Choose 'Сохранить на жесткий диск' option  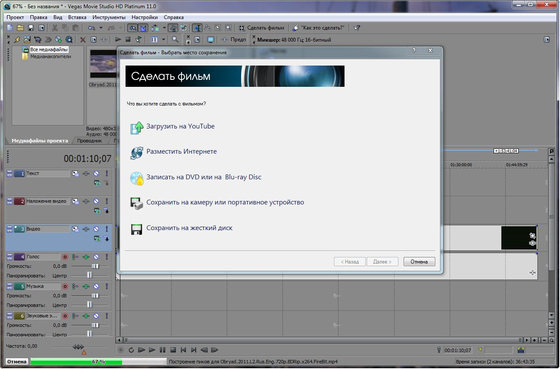click(181, 228)
